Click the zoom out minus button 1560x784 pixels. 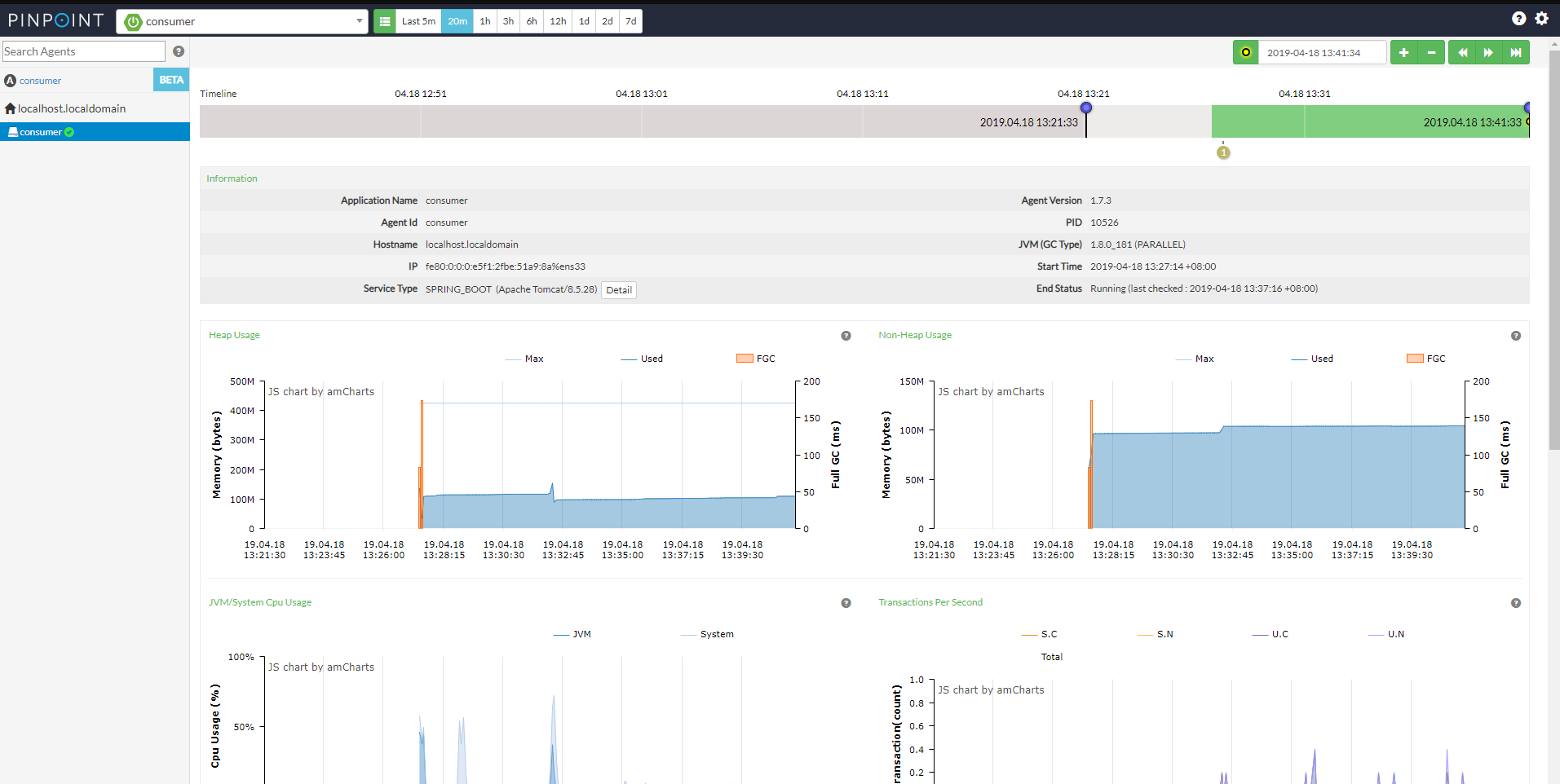tap(1431, 52)
